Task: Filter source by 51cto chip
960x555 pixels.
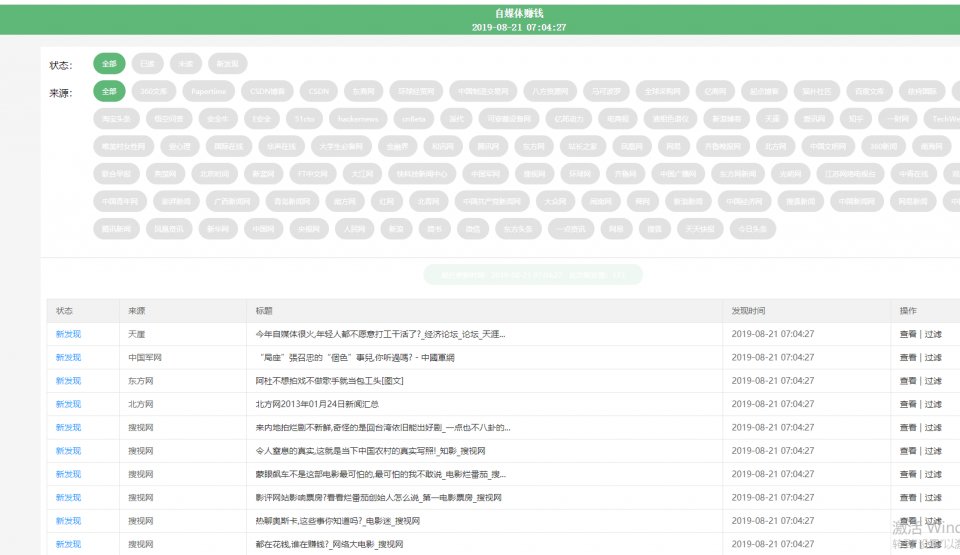Action: 304,119
